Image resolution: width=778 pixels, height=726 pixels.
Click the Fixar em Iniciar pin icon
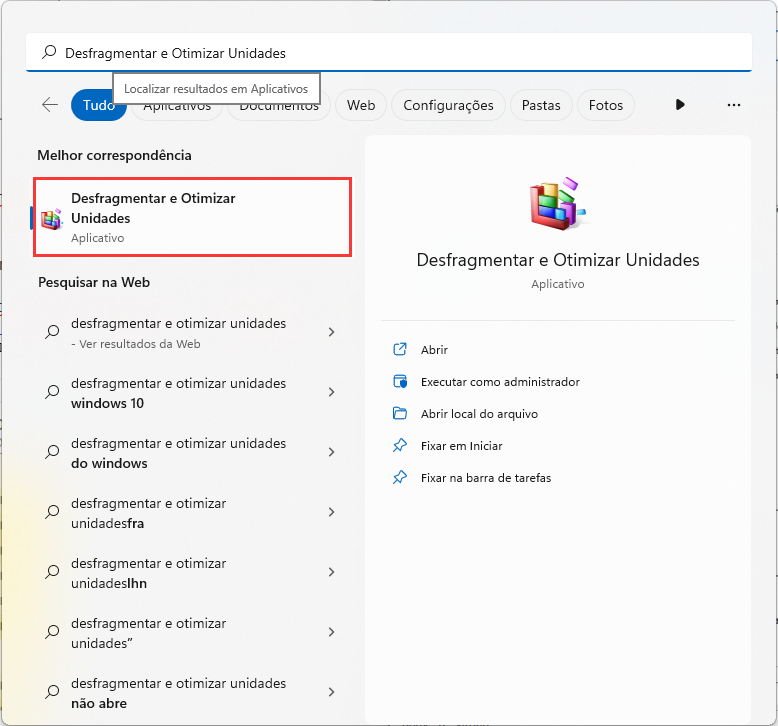(x=400, y=445)
